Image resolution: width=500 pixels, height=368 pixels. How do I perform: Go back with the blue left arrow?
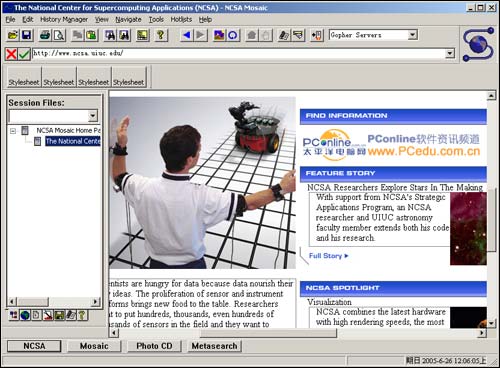tap(187, 35)
